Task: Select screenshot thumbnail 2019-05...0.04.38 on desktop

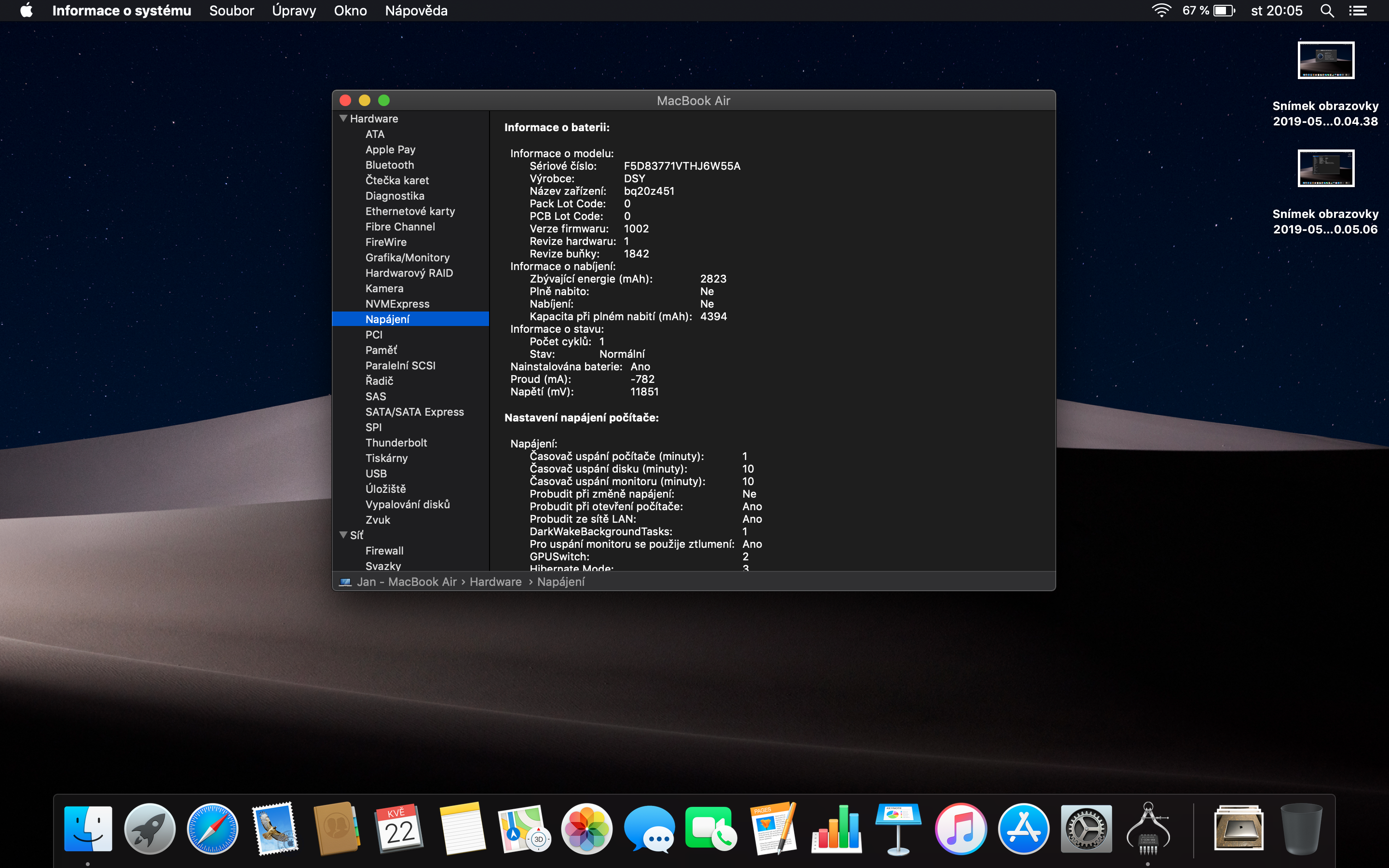Action: click(x=1325, y=60)
